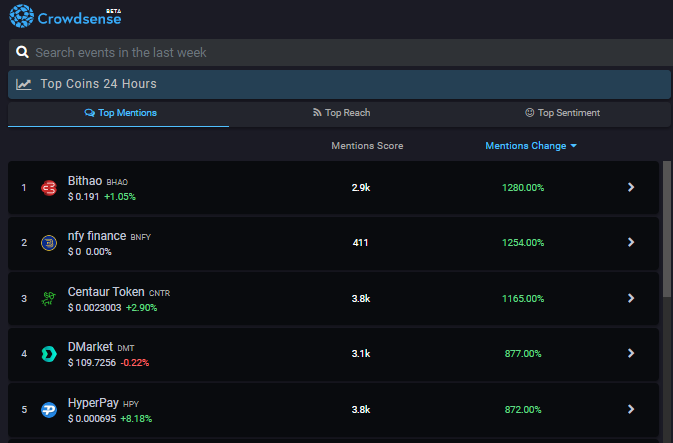Click the CNTR ticker symbol
Image resolution: width=673 pixels, height=443 pixels.
point(160,293)
